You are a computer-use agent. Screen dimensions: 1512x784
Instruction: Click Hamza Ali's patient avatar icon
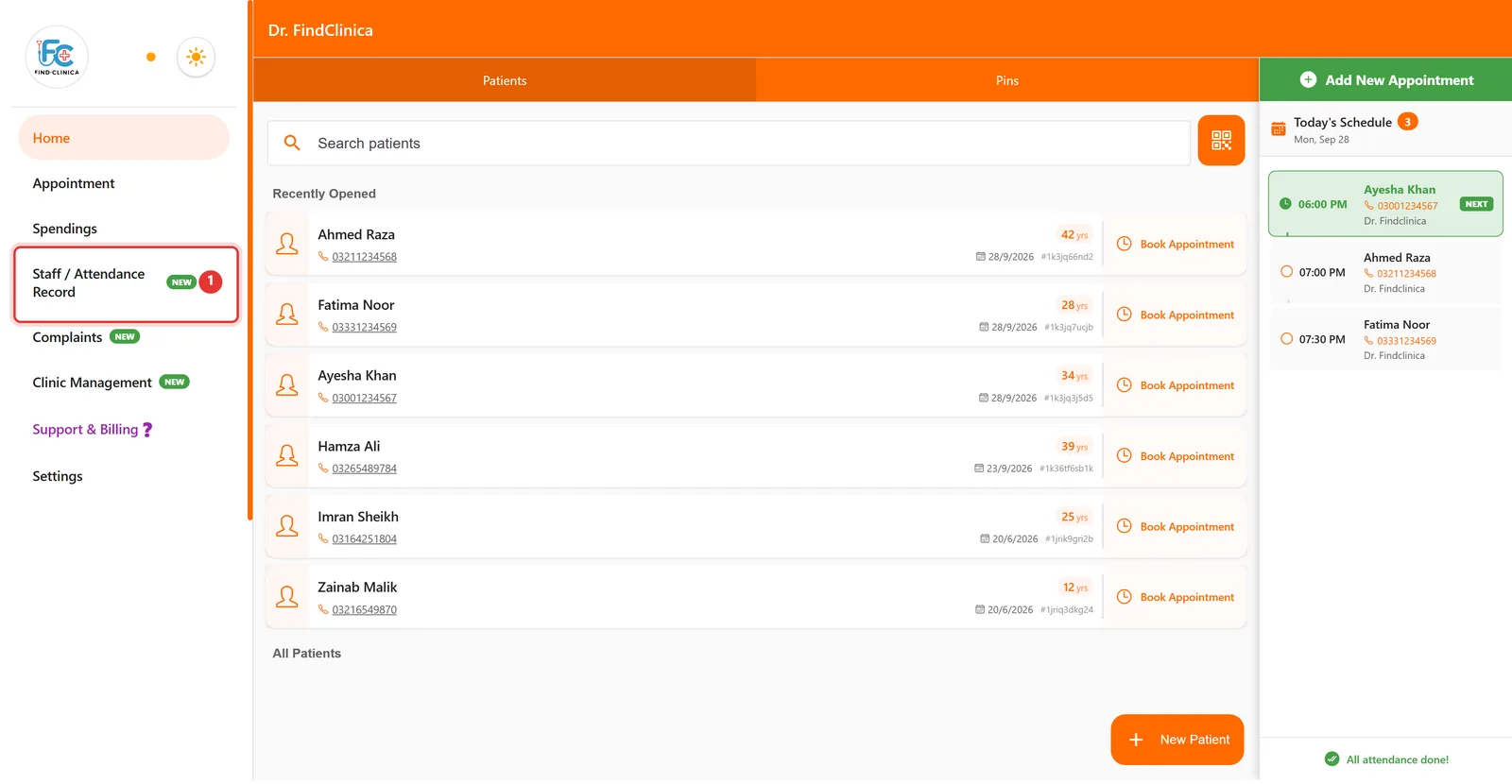(287, 455)
